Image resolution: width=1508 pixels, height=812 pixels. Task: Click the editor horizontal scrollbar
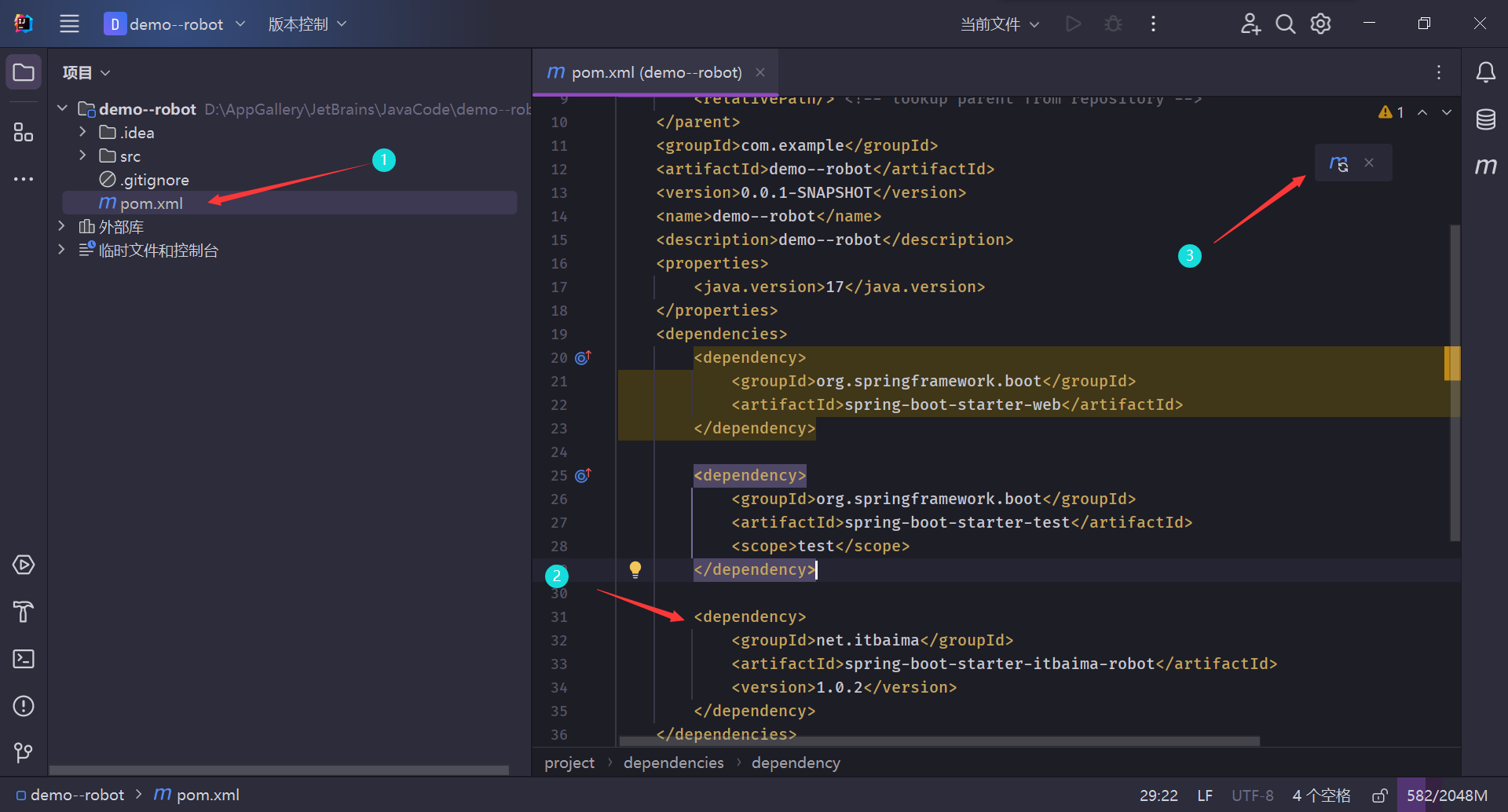point(939,741)
